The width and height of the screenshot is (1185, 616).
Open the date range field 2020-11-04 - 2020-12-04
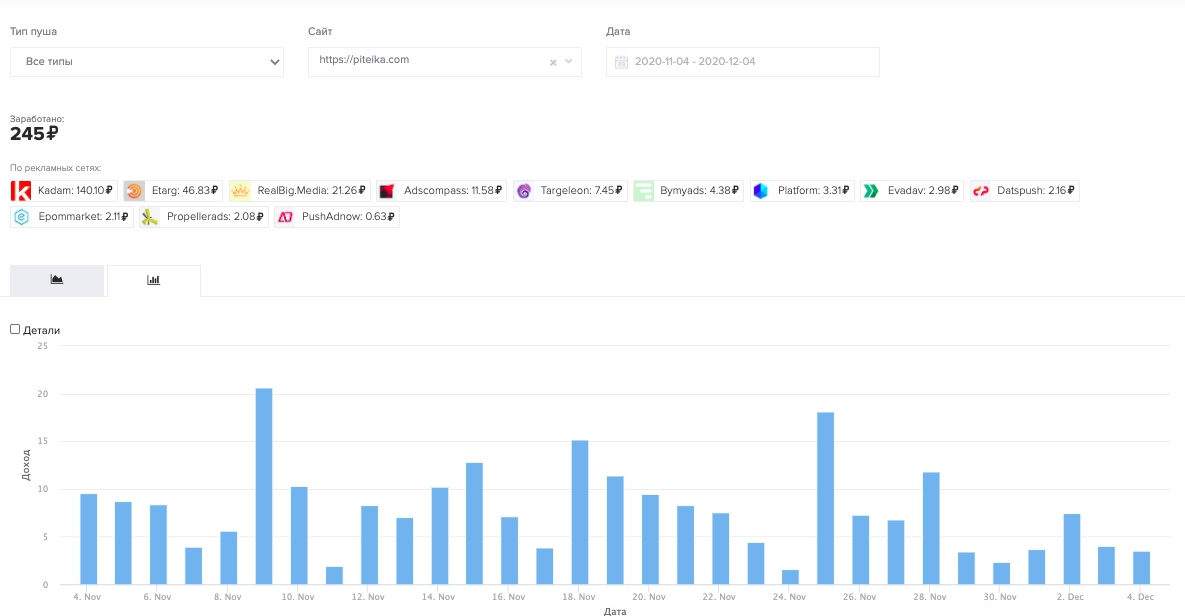point(742,62)
